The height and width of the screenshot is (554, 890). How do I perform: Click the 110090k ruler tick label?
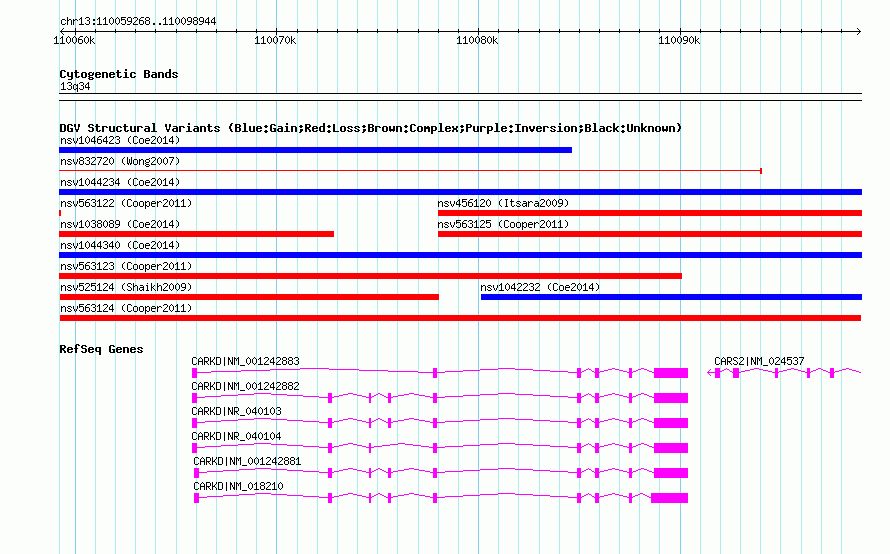pos(679,41)
